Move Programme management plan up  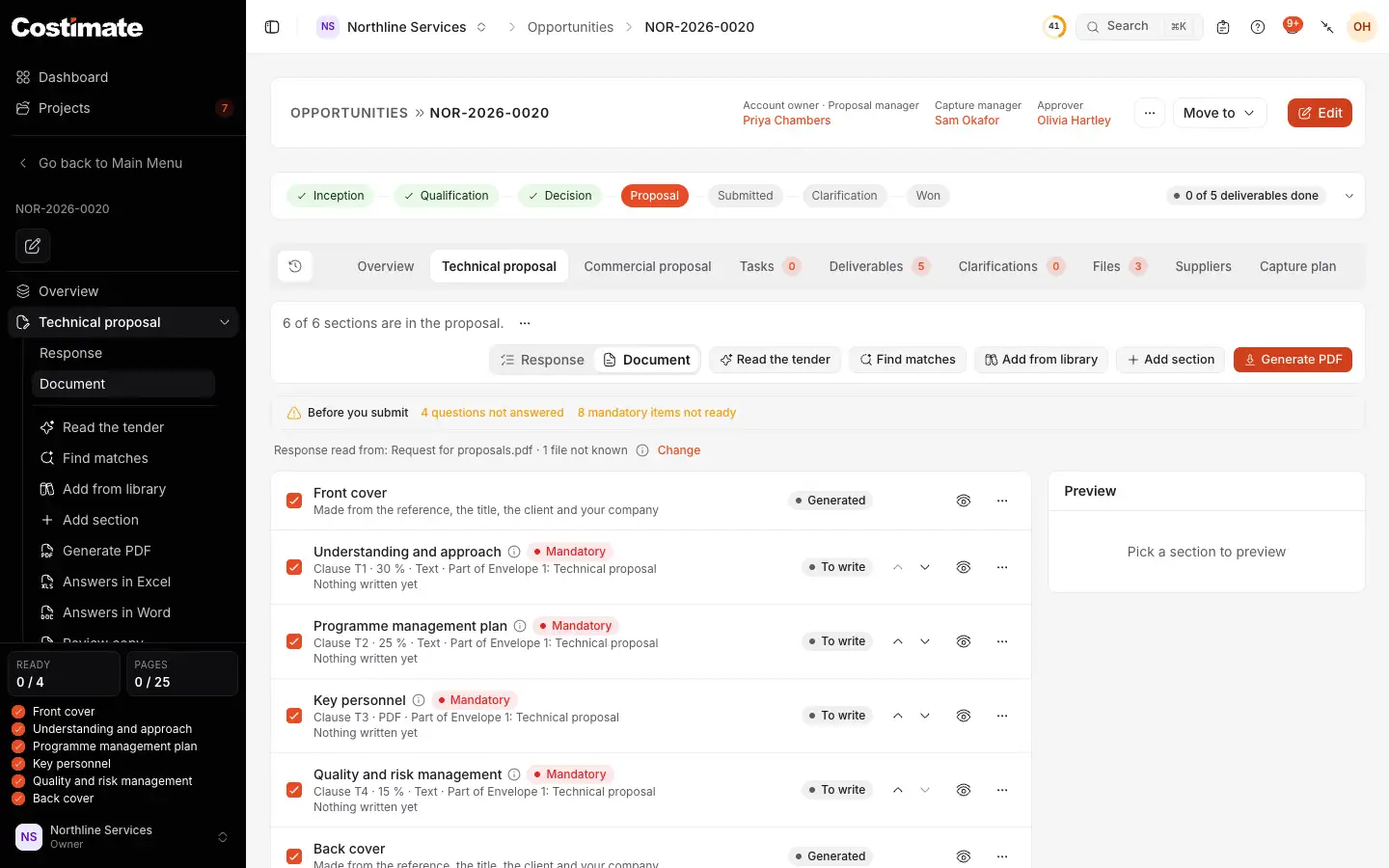coord(898,641)
